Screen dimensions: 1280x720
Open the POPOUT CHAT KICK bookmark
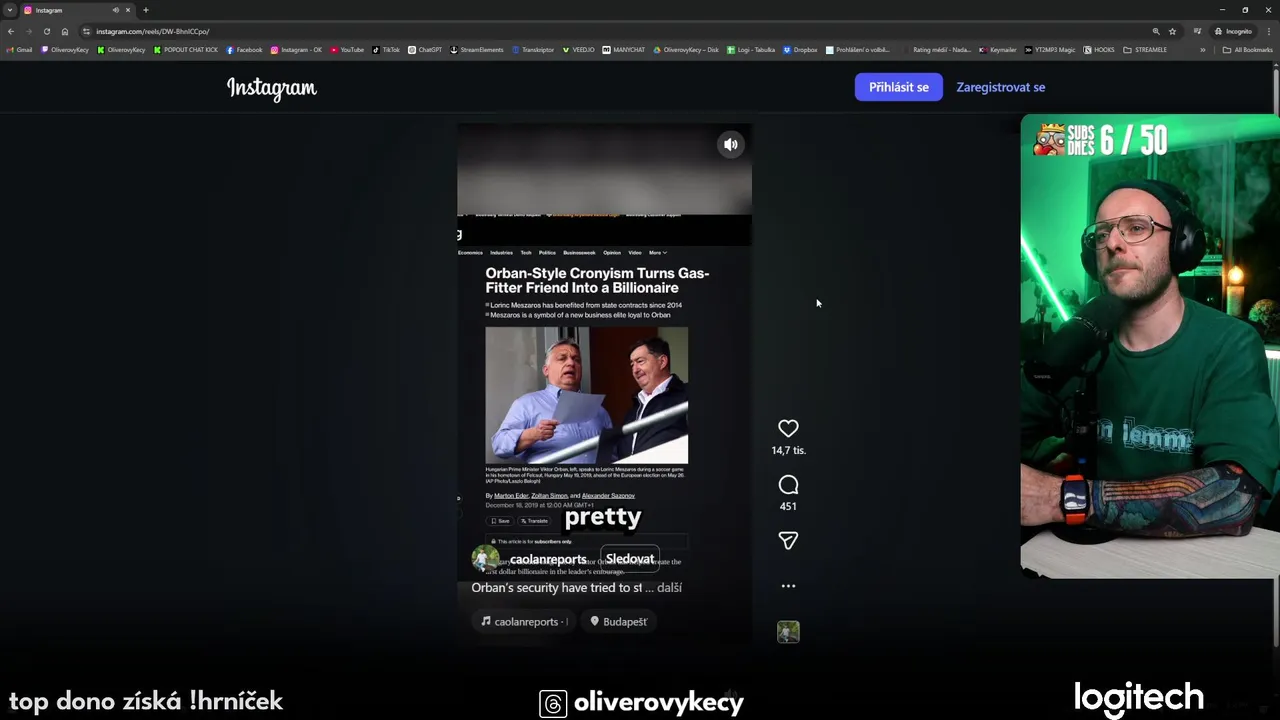click(186, 50)
